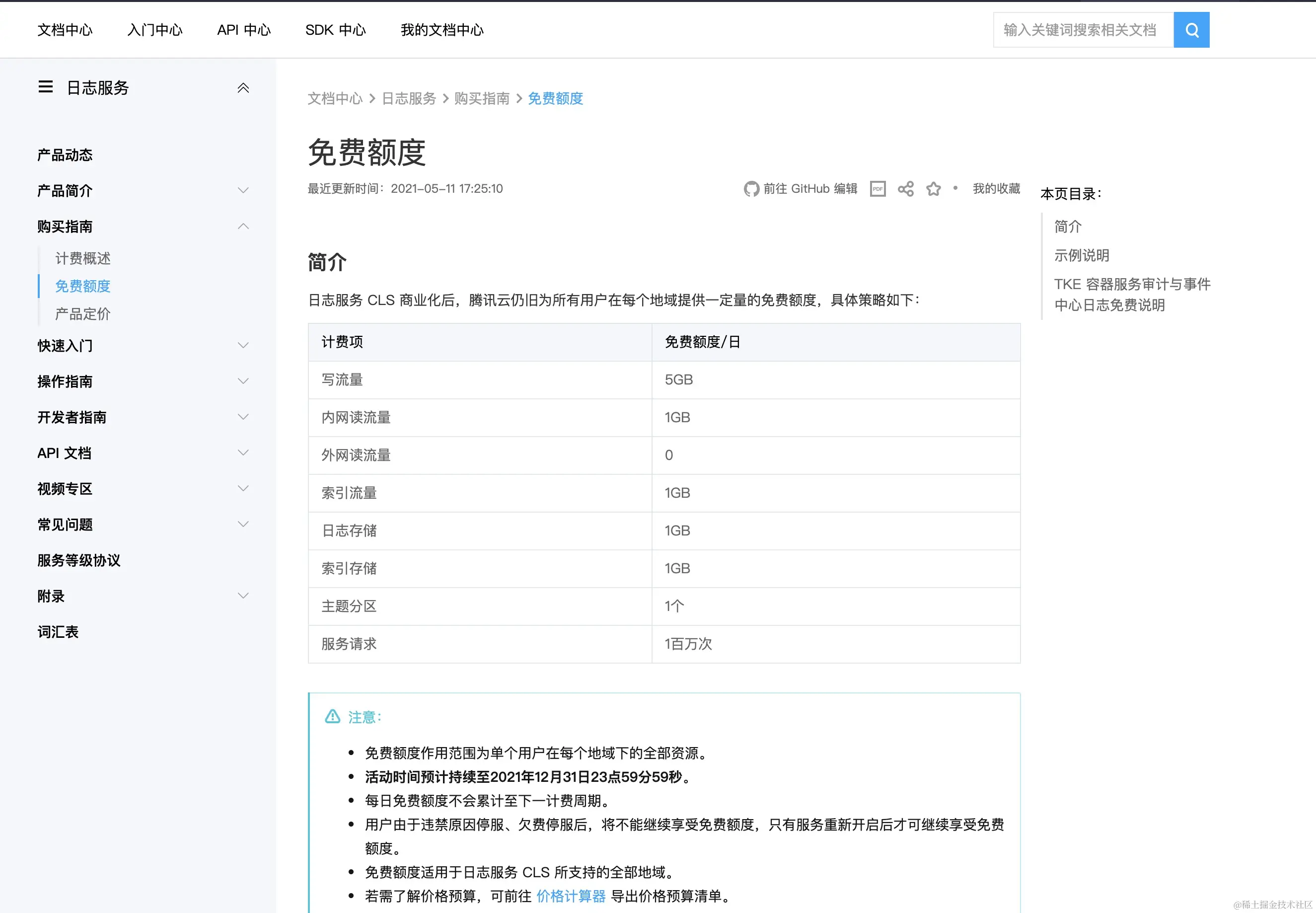Click the hamburger menu icon beside 日志服务
Screen dimensions: 1316x913
click(x=46, y=87)
